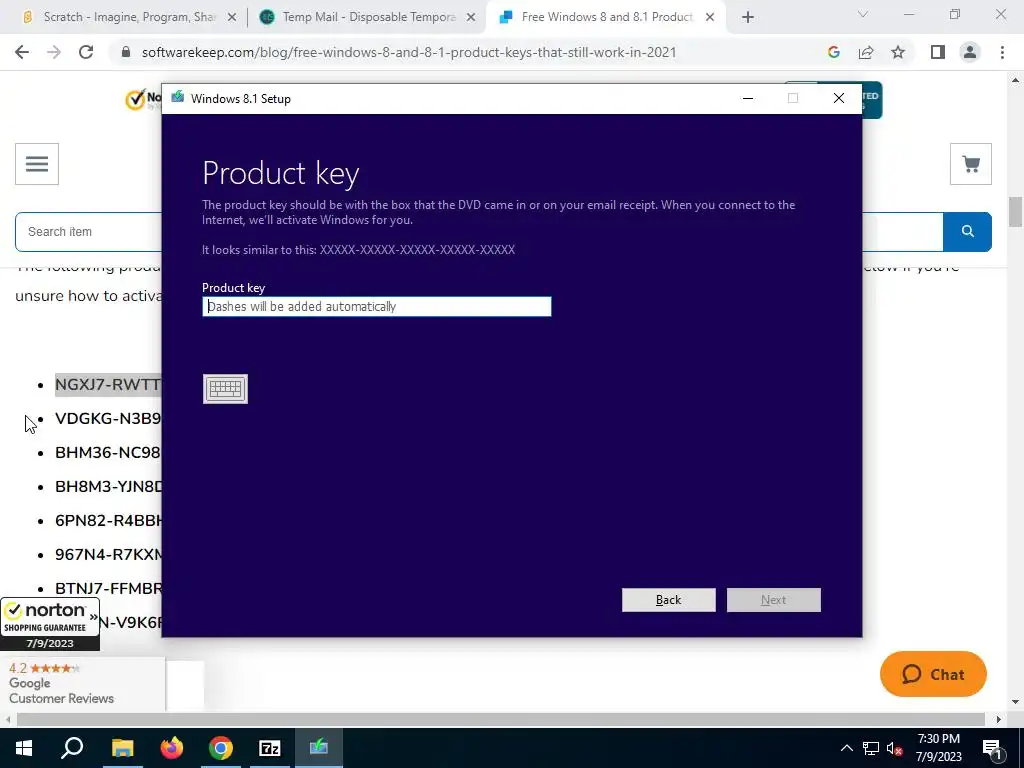Viewport: 1024px width, 768px height.
Task: Click the Next button in Windows Setup
Action: (x=773, y=600)
